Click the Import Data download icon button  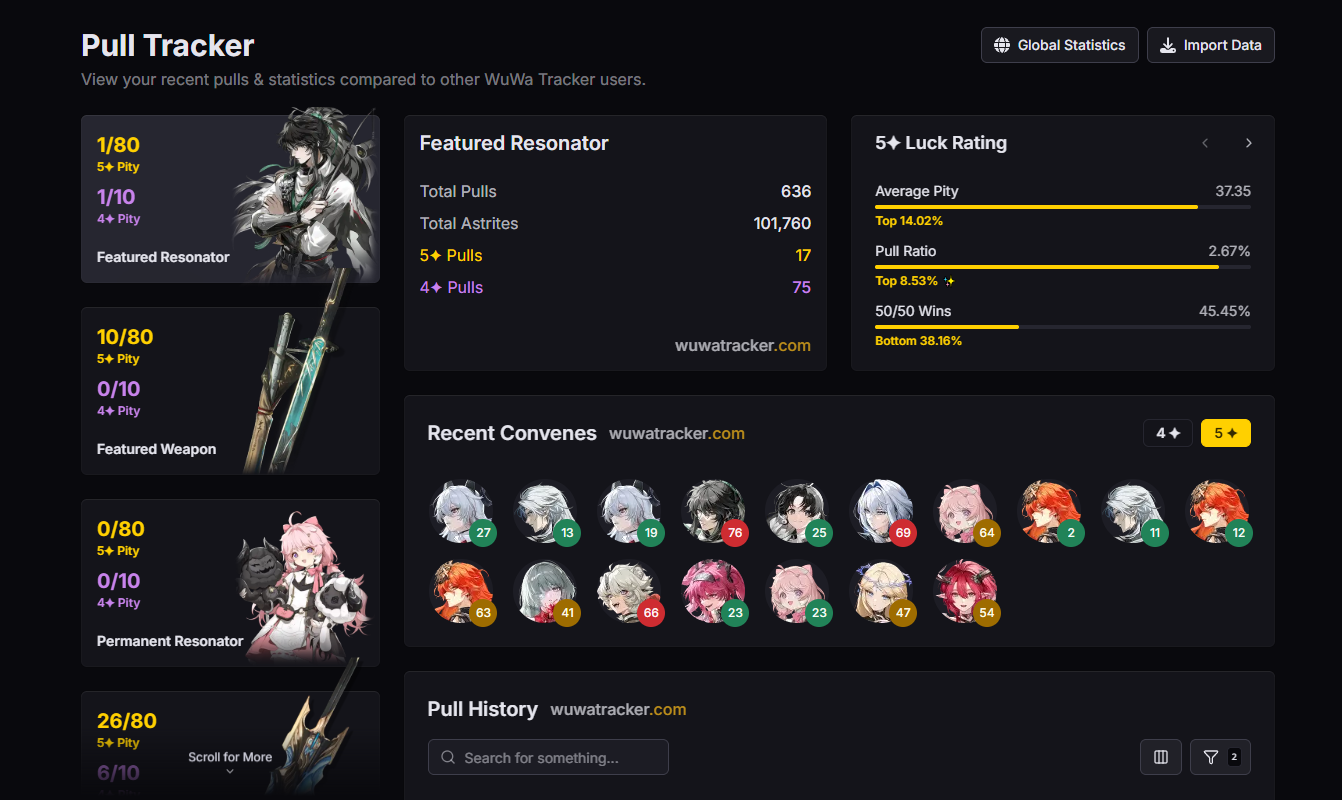tap(1211, 45)
